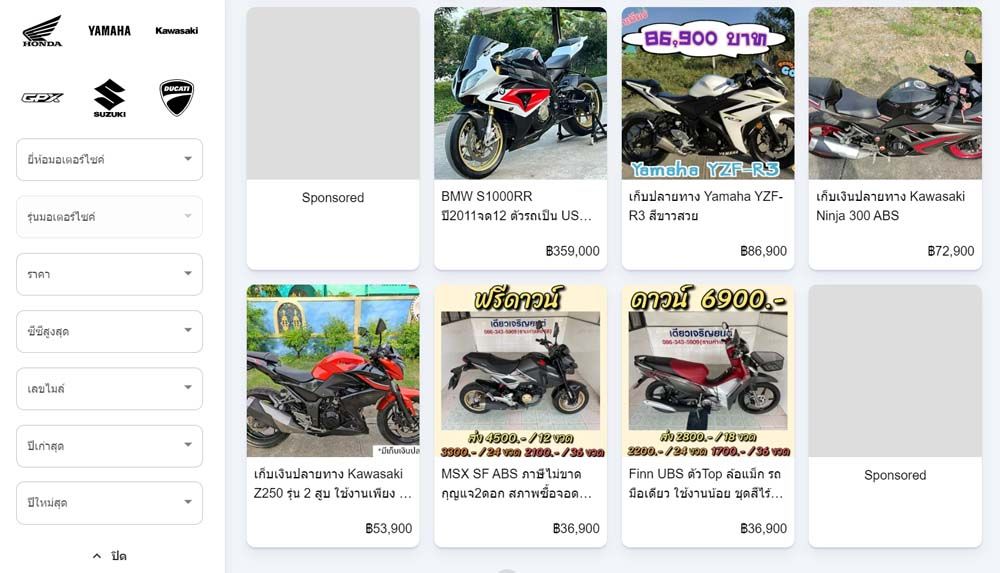Open the ปีใหม่สุด newest year dropdown

pos(110,503)
